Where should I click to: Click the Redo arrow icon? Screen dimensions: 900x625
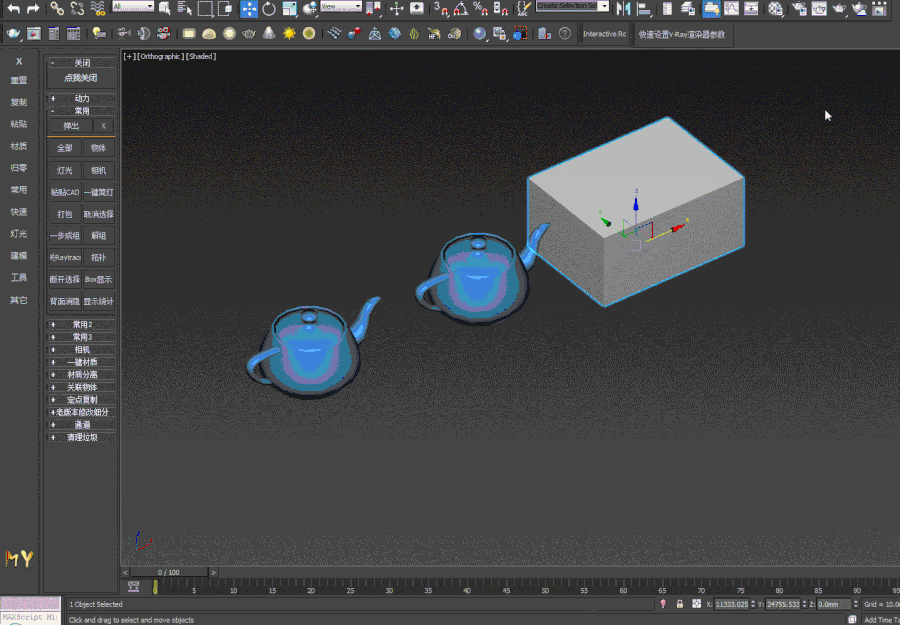pyautogui.click(x=33, y=8)
